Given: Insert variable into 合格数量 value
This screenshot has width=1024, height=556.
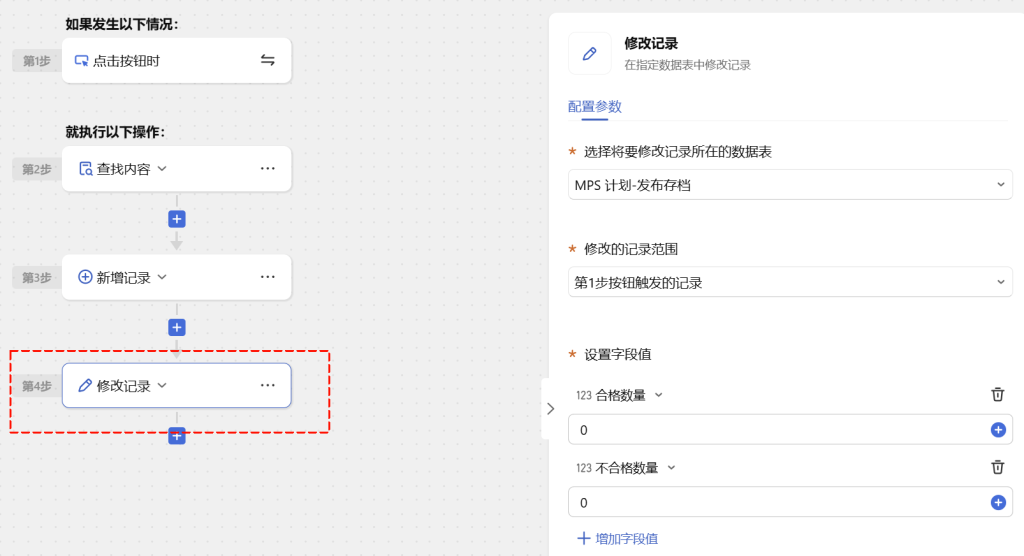Looking at the screenshot, I should click(998, 430).
